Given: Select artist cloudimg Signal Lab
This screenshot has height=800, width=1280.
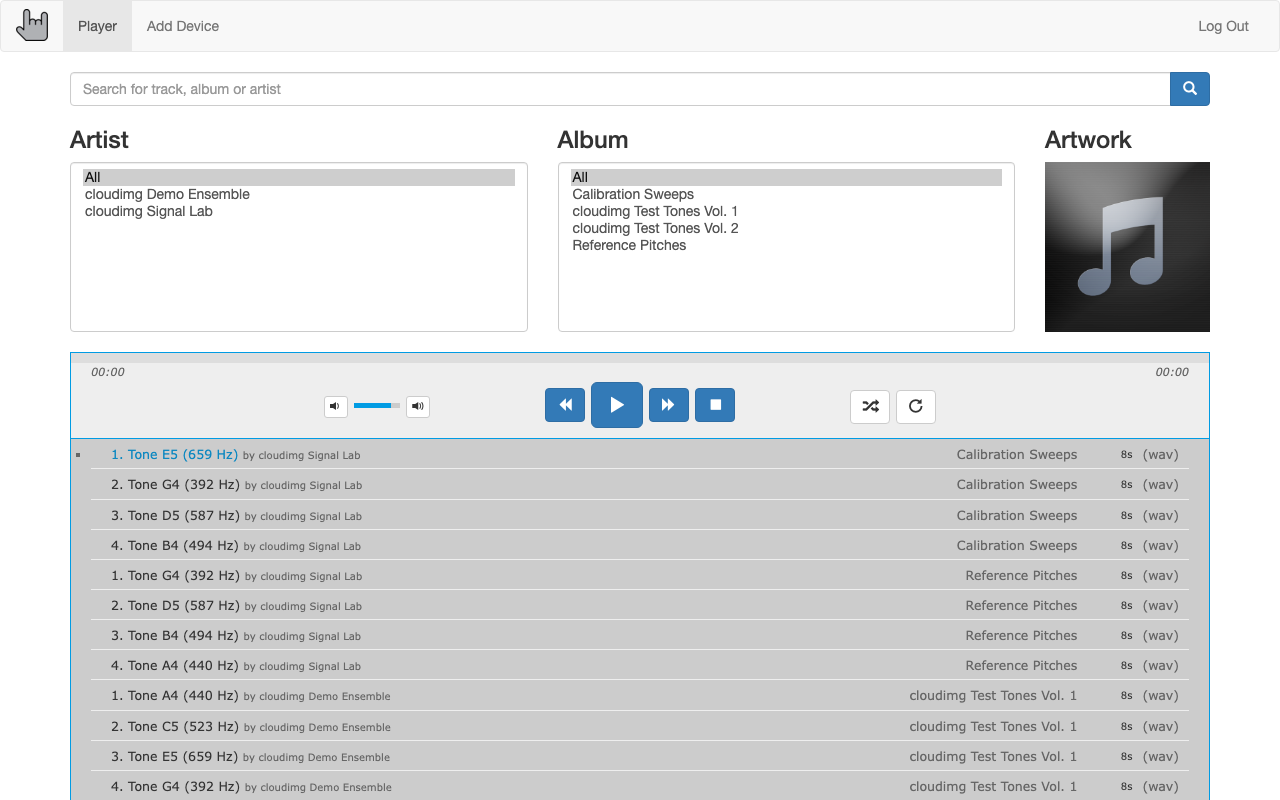Looking at the screenshot, I should (x=299, y=211).
